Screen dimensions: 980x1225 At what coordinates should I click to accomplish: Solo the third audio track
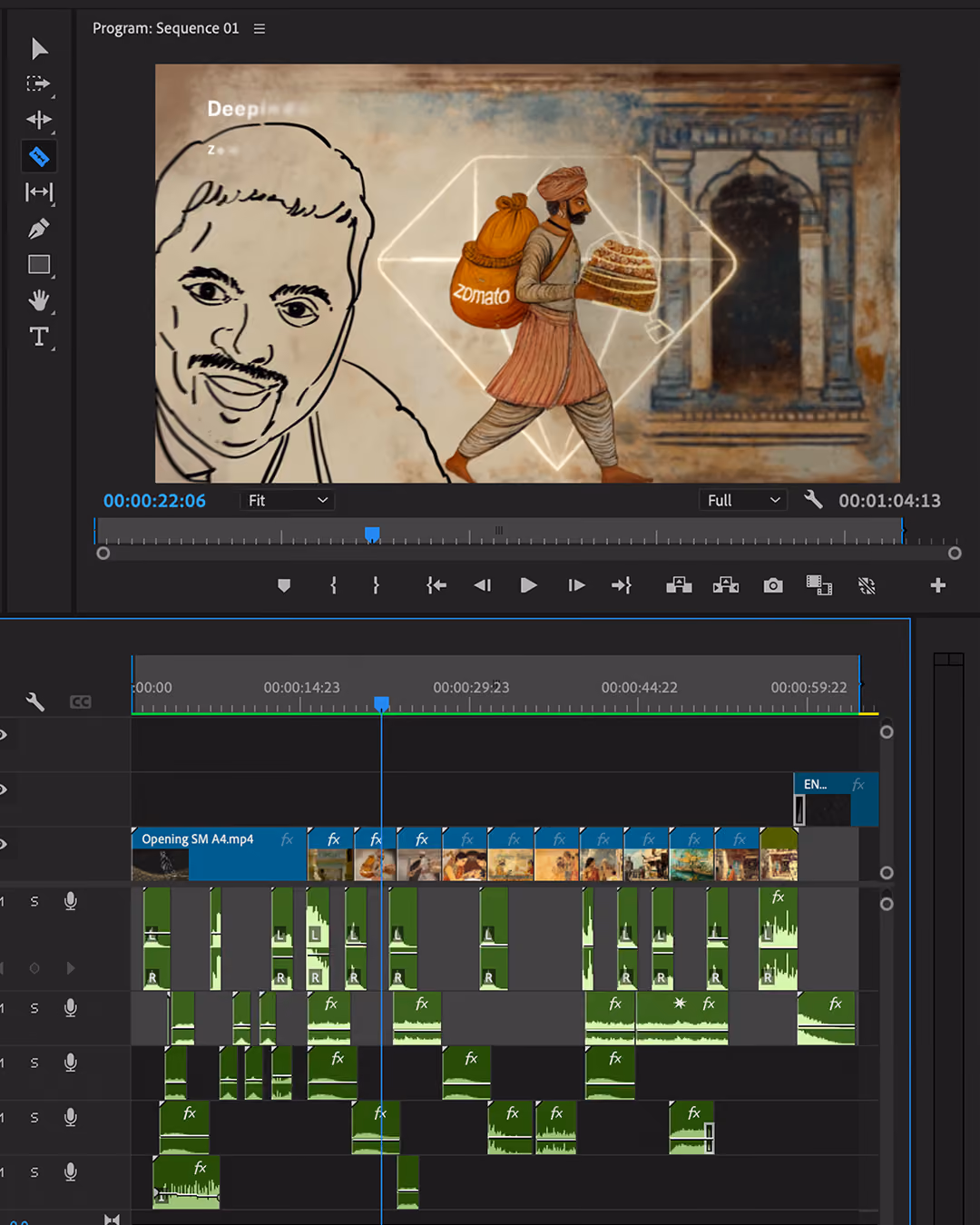pos(34,1063)
